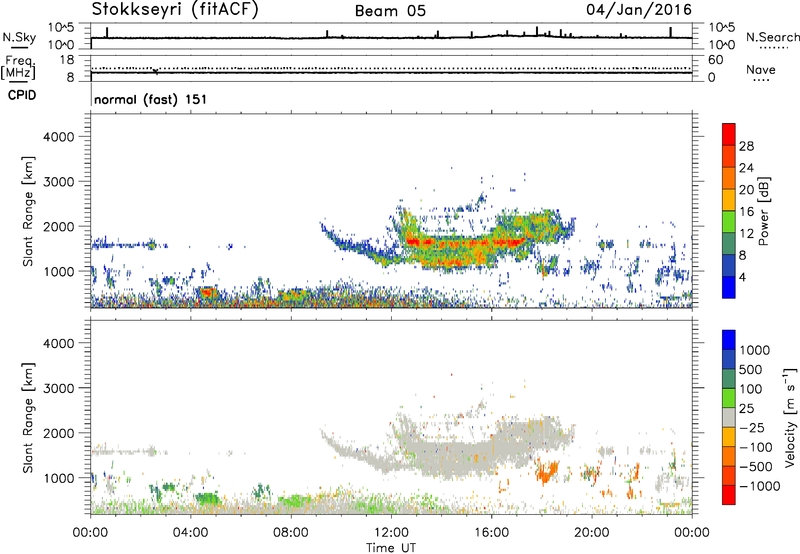Viewport: 800px width, 554px height.
Task: Click the 'N.Search' legend label
Action: [773, 37]
